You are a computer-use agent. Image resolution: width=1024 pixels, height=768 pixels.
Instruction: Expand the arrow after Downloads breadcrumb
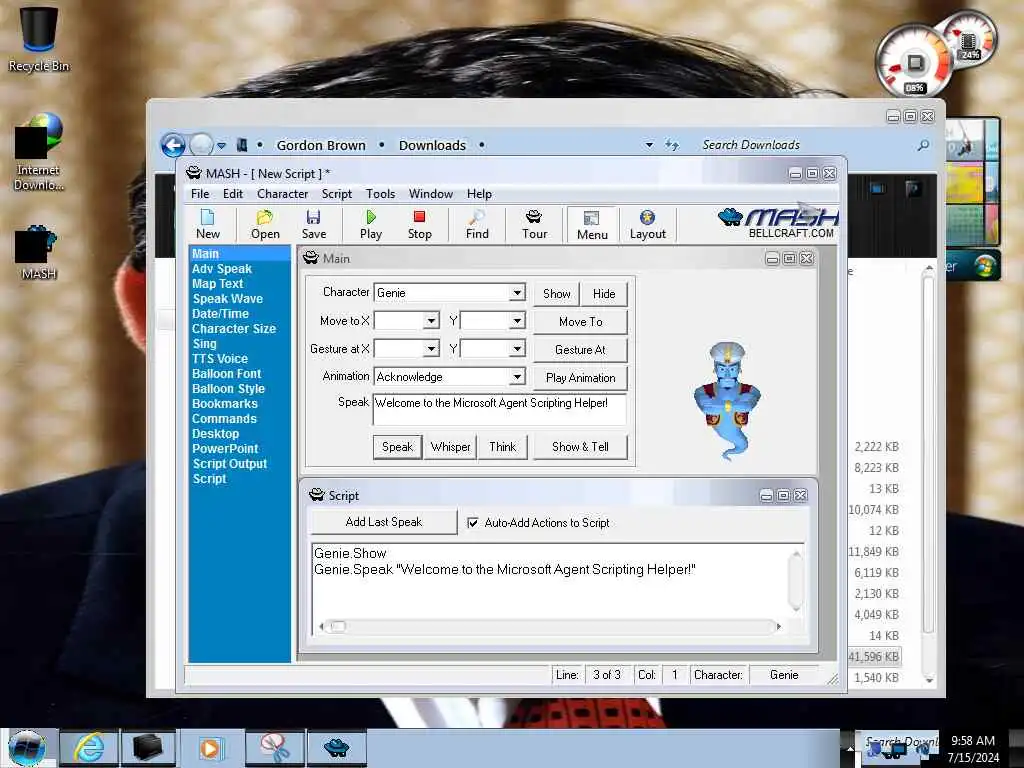click(x=482, y=145)
